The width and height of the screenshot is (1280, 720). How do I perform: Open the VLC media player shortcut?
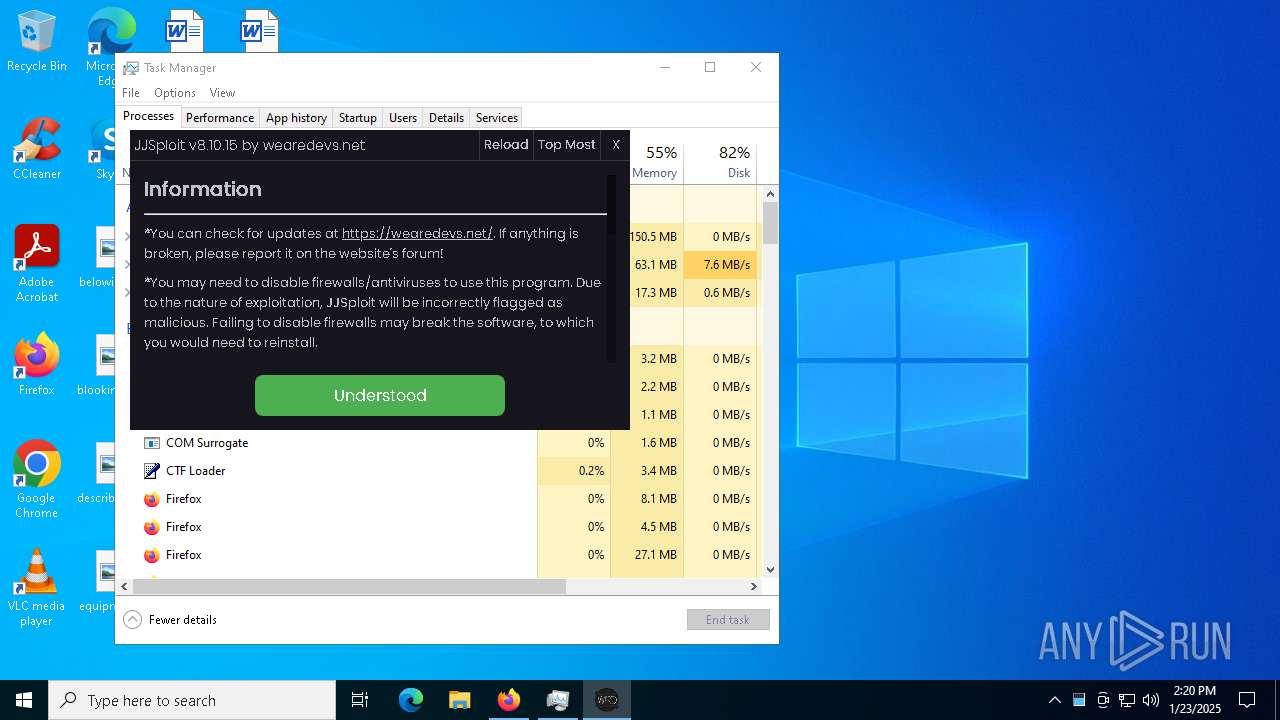click(37, 588)
